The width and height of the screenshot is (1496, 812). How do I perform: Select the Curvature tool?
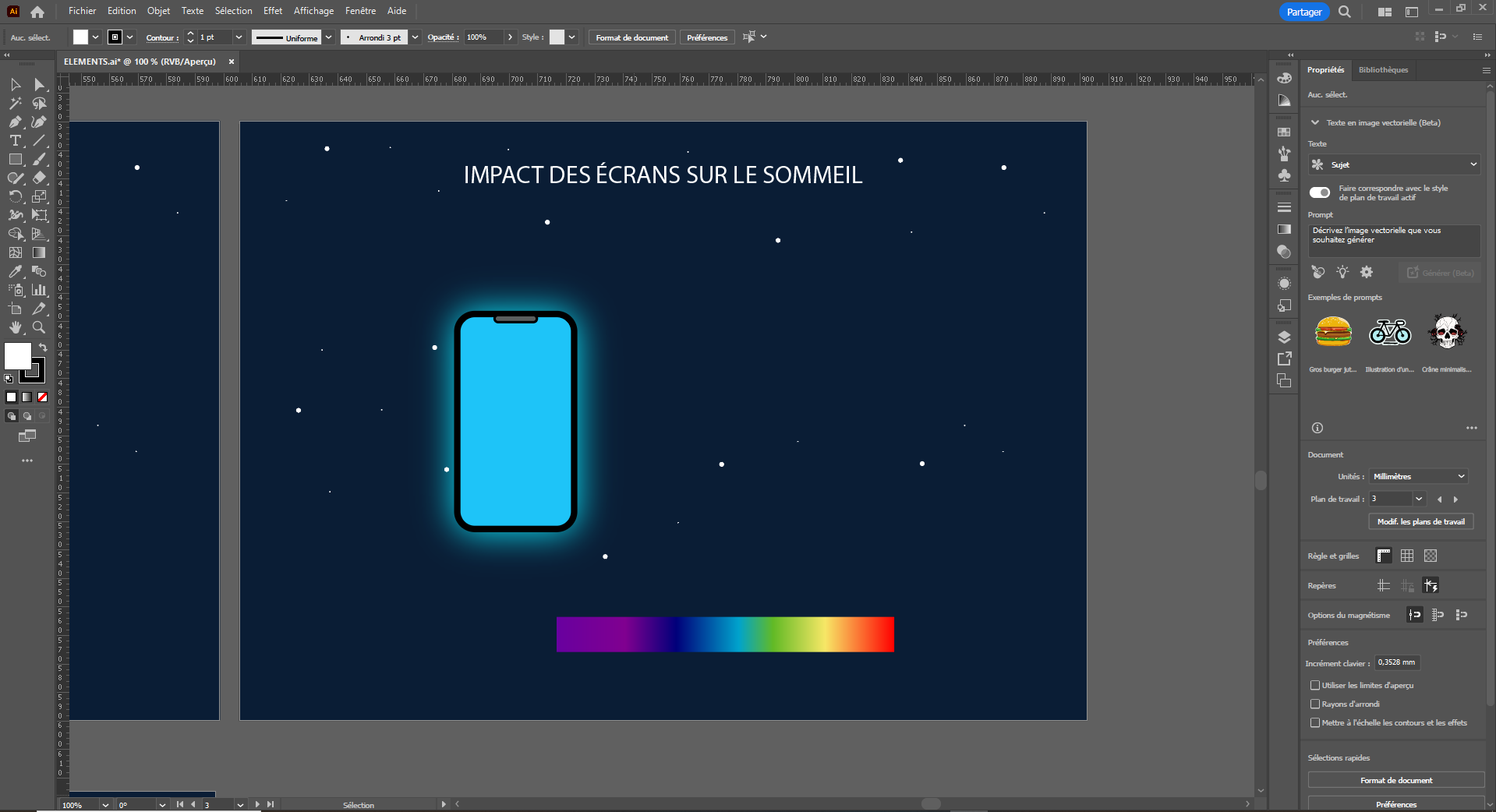pos(39,122)
